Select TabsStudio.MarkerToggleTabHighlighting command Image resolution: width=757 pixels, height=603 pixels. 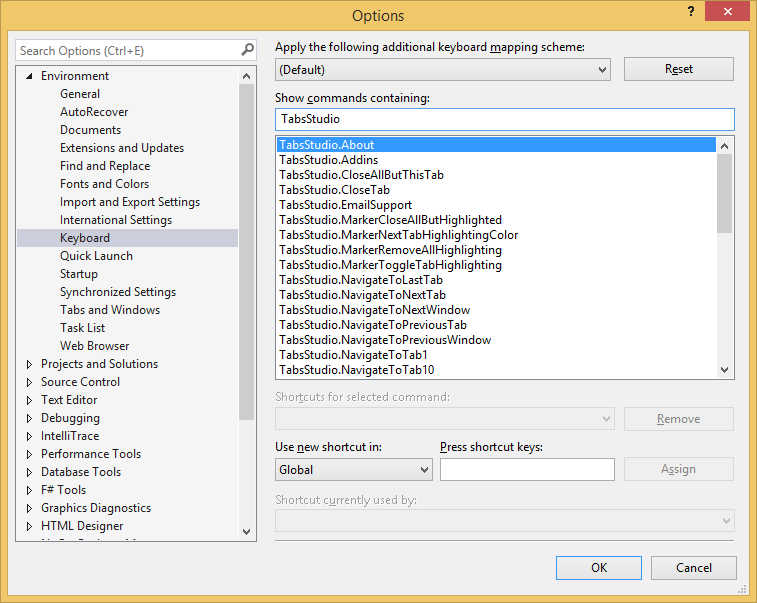(496, 265)
